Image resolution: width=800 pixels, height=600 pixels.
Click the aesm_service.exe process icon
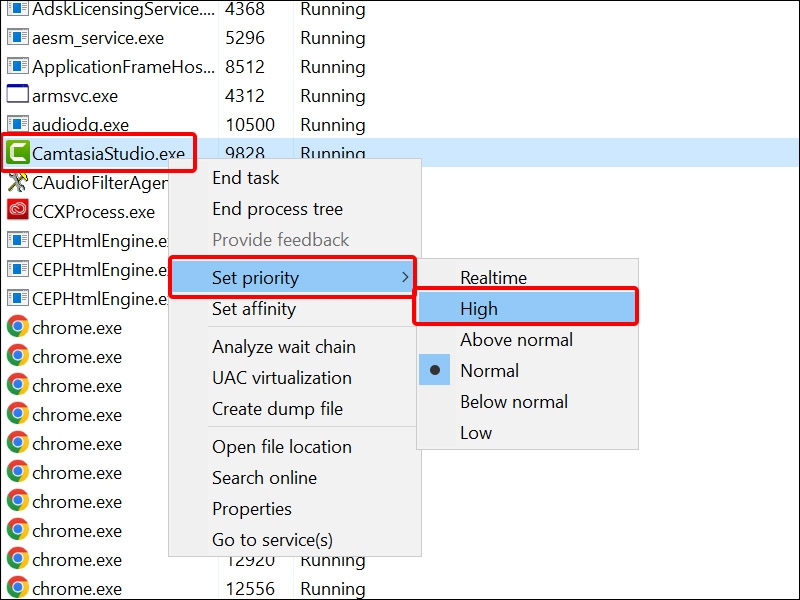coord(17,38)
